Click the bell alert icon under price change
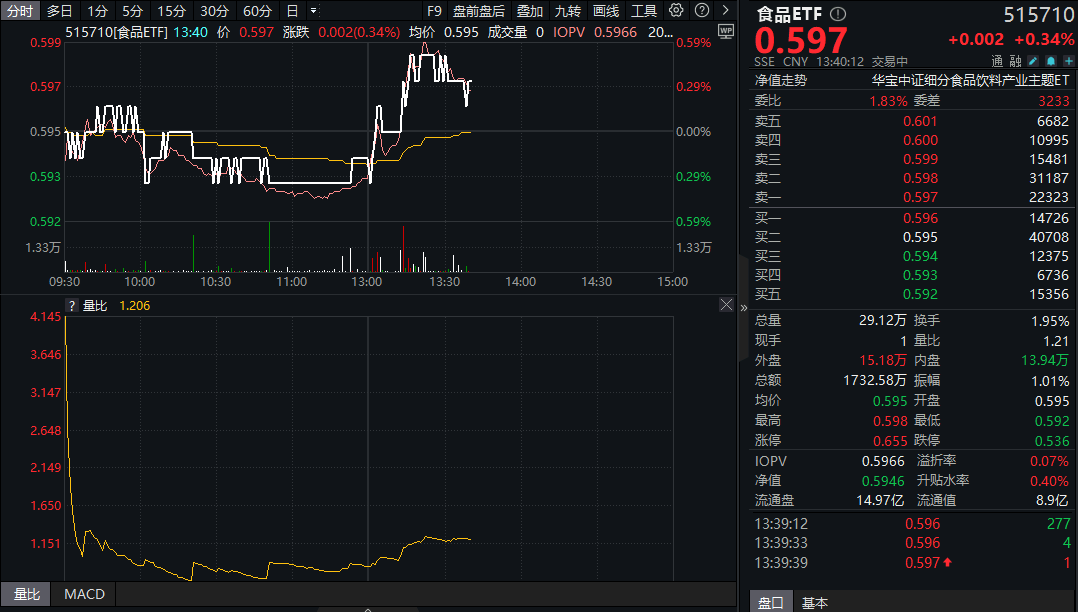Screen dimensions: 1078x612 [1050, 61]
